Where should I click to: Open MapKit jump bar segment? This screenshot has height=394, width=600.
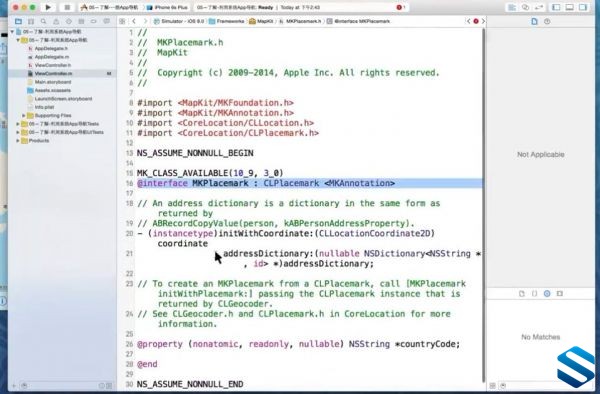pos(261,21)
